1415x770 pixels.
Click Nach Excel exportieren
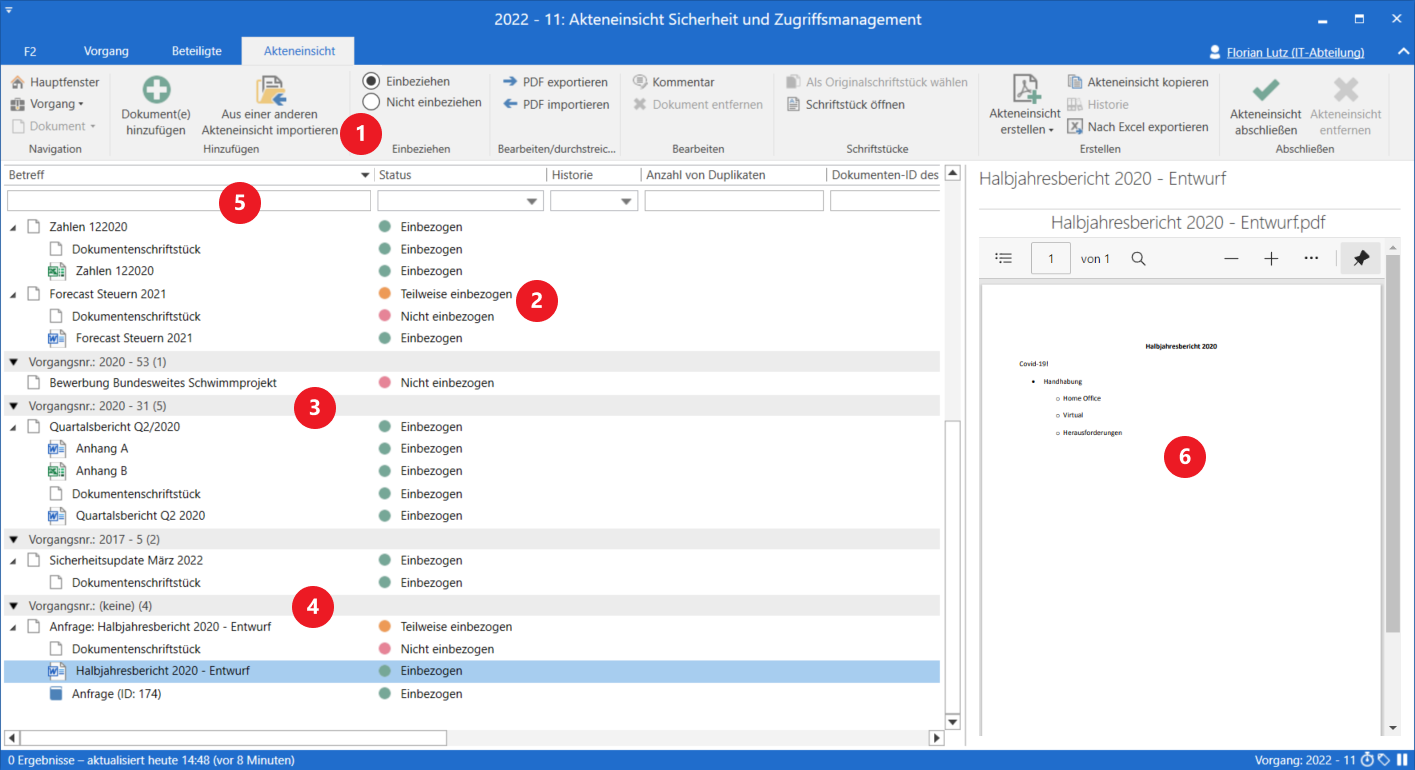pos(1138,127)
